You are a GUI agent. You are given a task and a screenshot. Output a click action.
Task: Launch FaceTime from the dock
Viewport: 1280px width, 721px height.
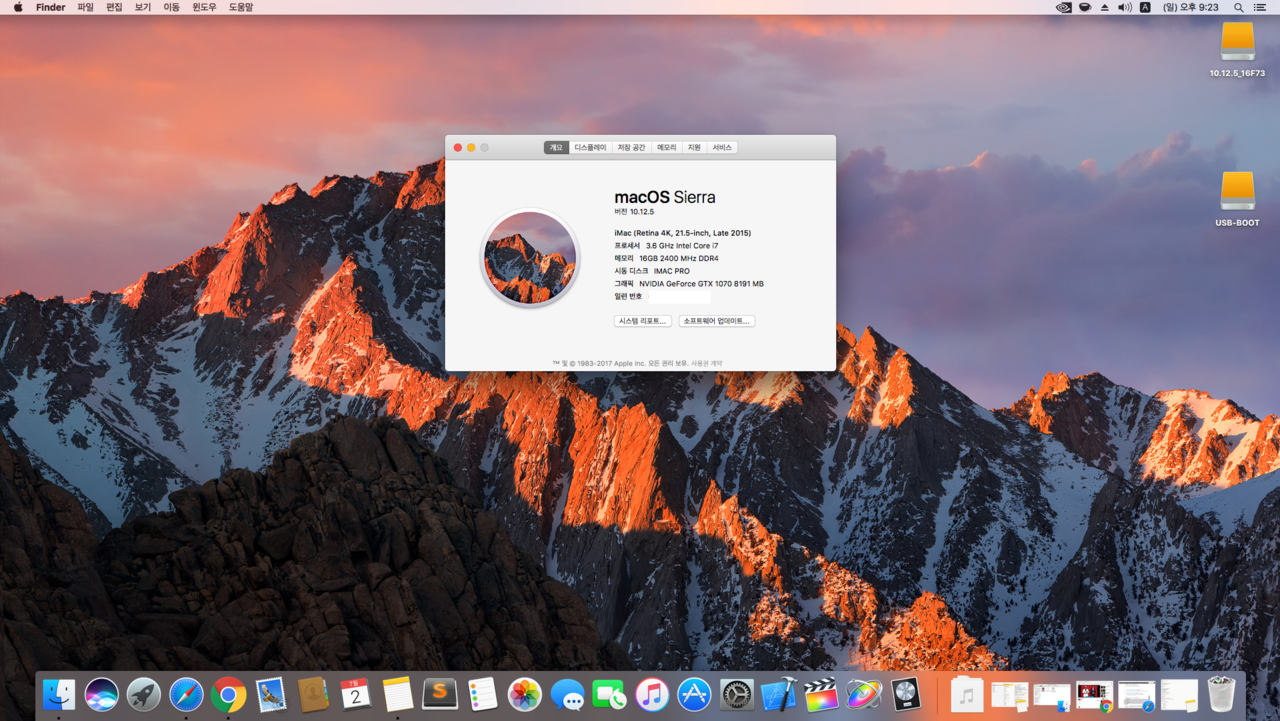pos(610,694)
